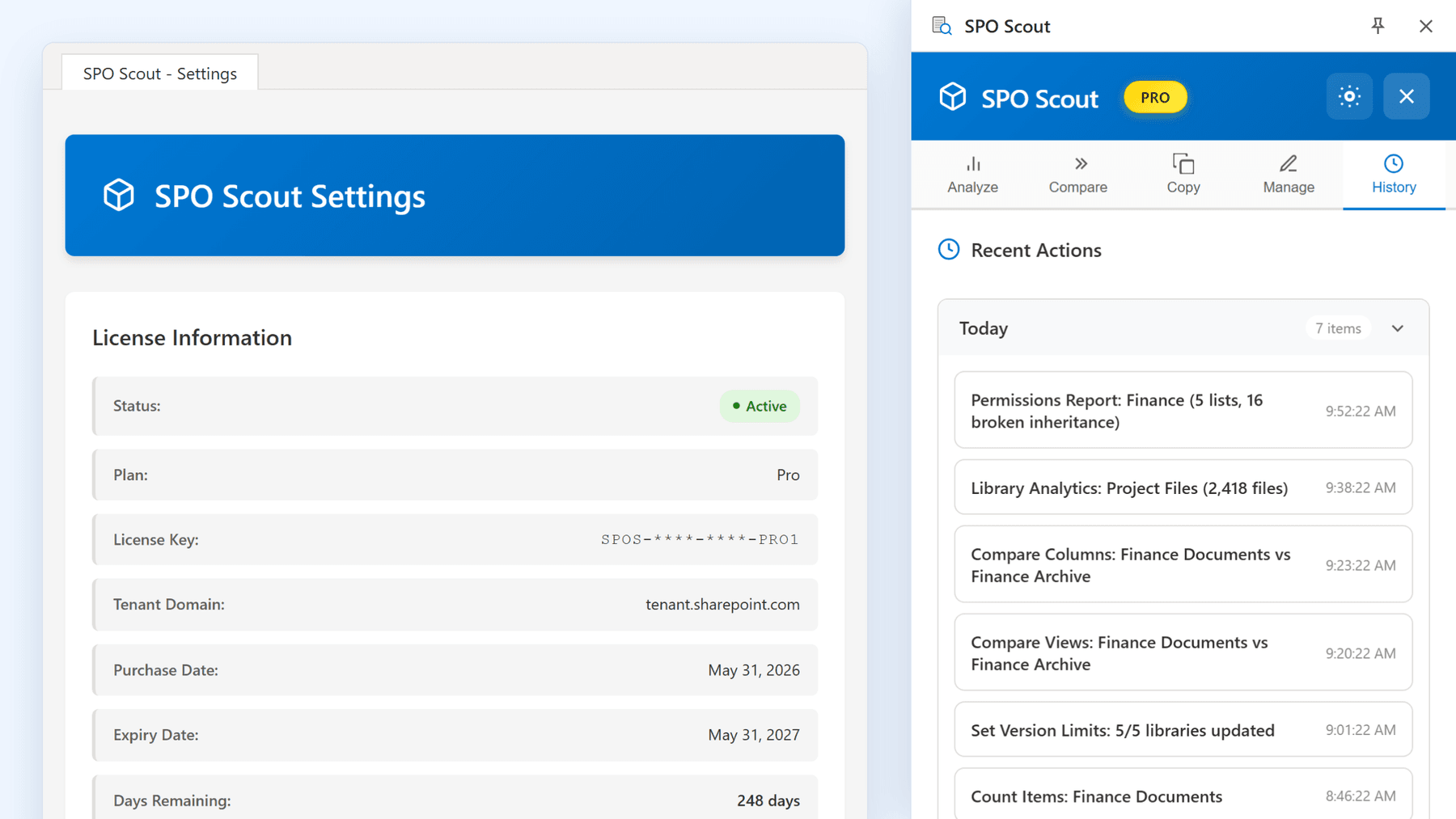
Task: Close the SPO Scout side panel window
Action: point(1425,26)
